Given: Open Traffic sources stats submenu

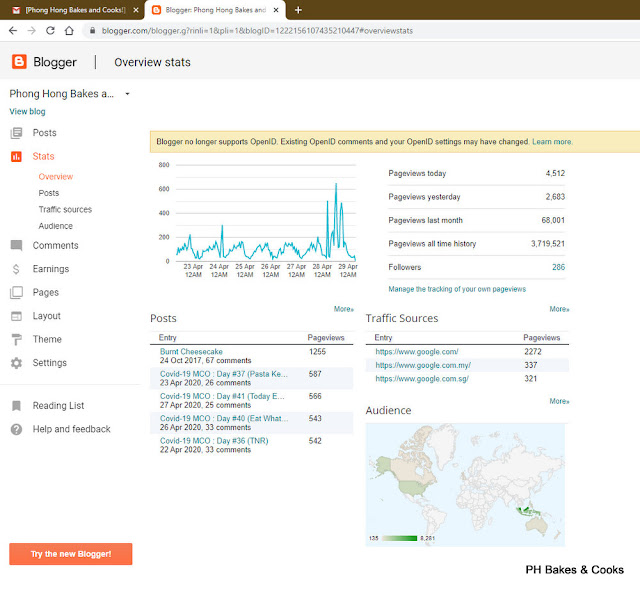Looking at the screenshot, I should point(65,209).
